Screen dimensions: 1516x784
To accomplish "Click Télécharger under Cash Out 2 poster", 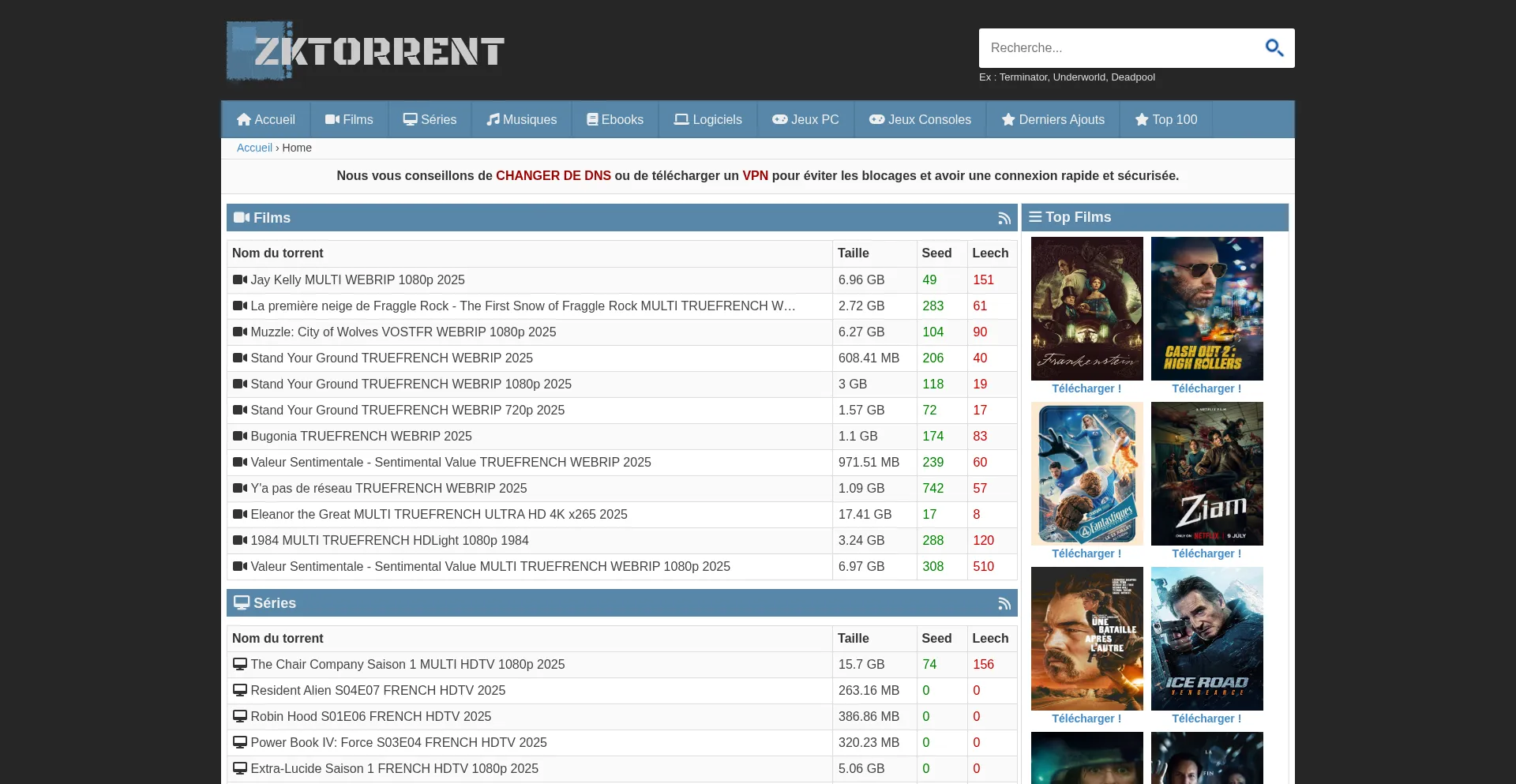I will (x=1206, y=388).
